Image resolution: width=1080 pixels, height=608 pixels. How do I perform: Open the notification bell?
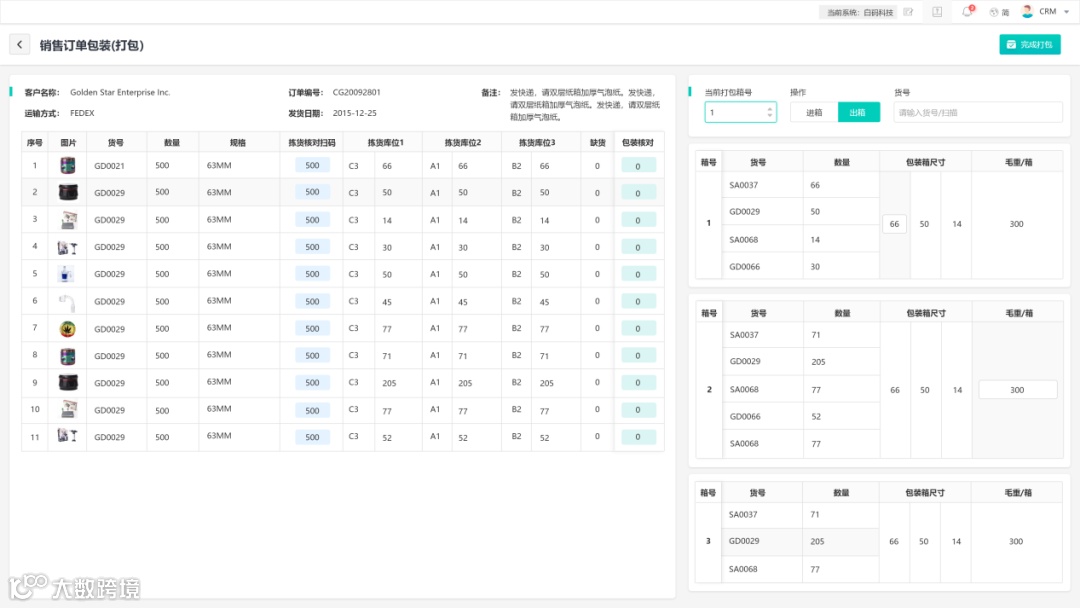point(967,12)
